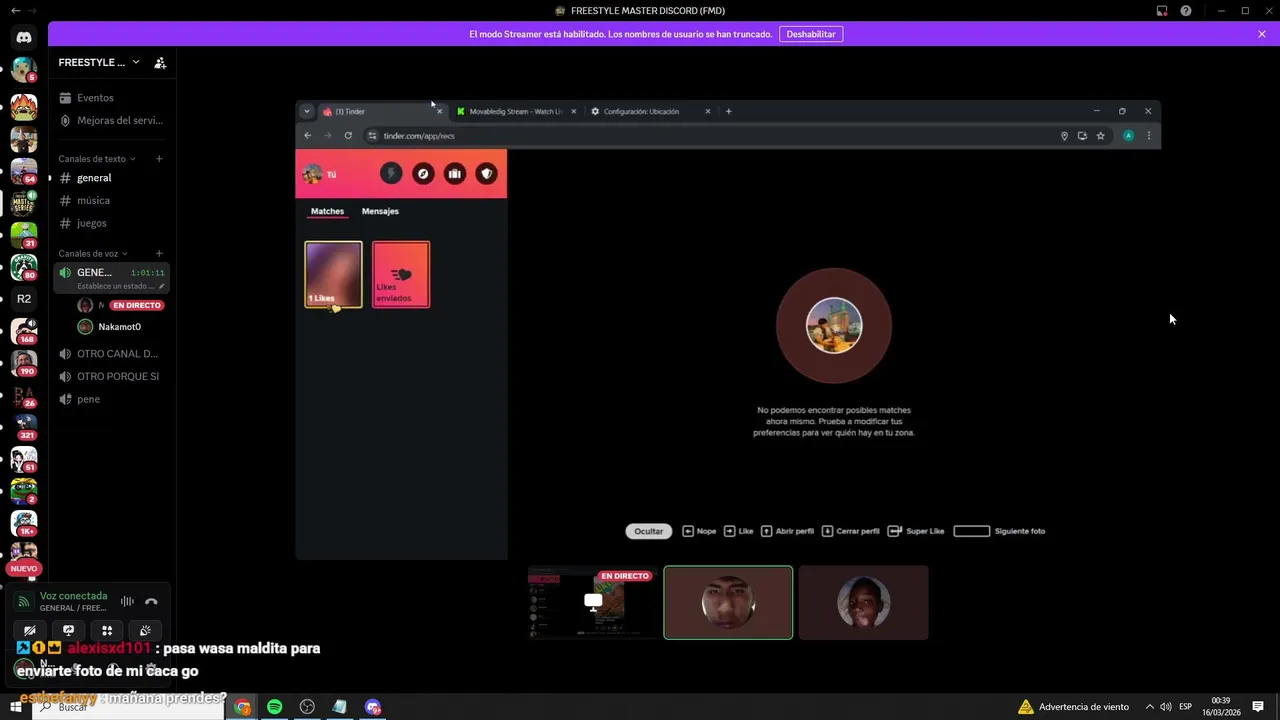The width and height of the screenshot is (1280, 720).
Task: Open Eventos in the Discord sidebar
Action: point(95,98)
